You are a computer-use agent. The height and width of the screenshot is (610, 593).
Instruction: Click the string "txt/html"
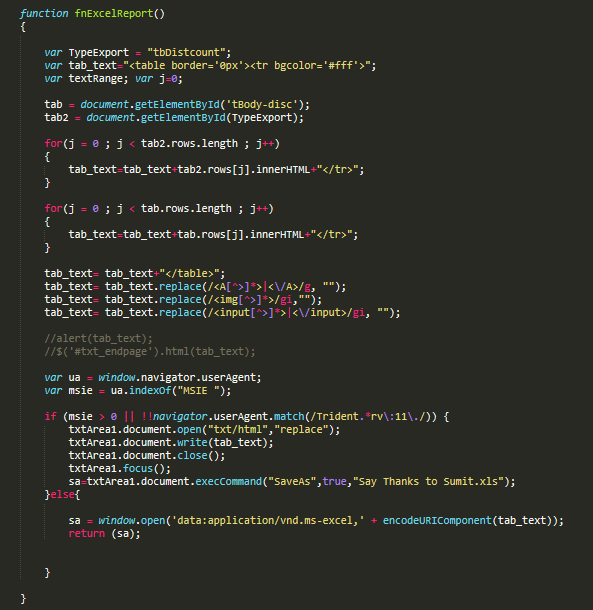tap(238, 429)
